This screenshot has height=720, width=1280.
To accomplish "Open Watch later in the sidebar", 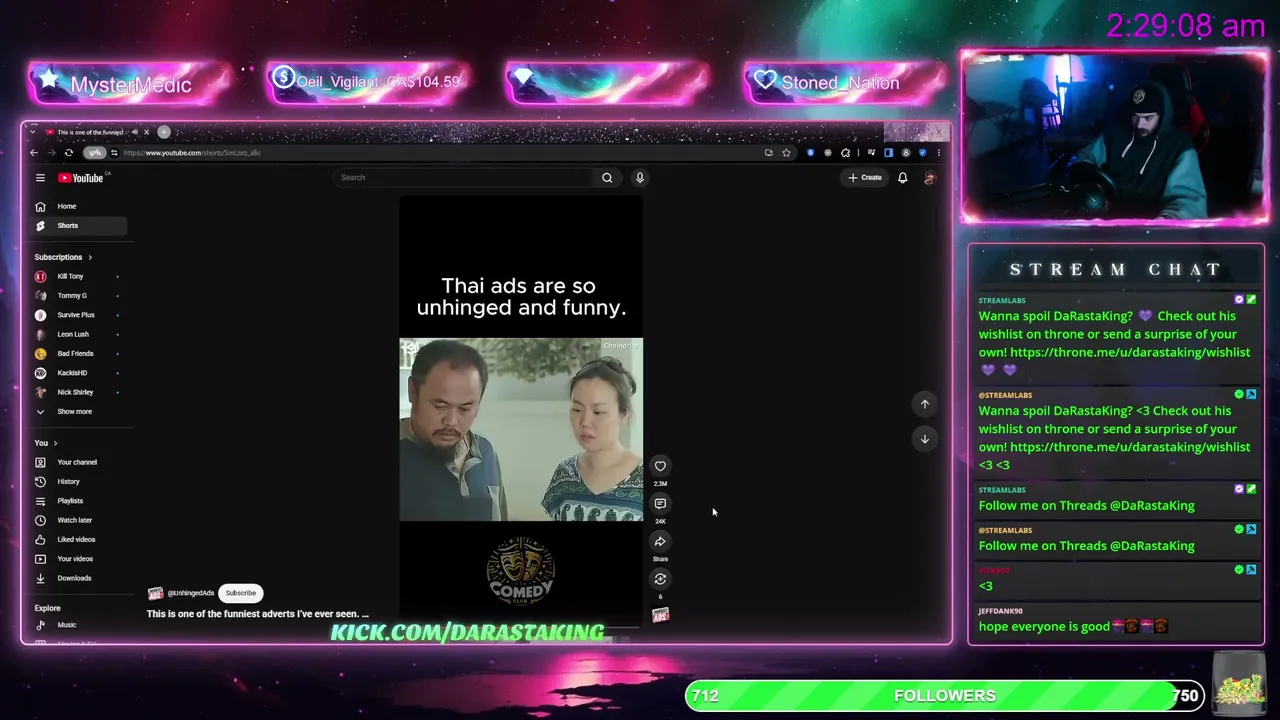I will (79, 520).
